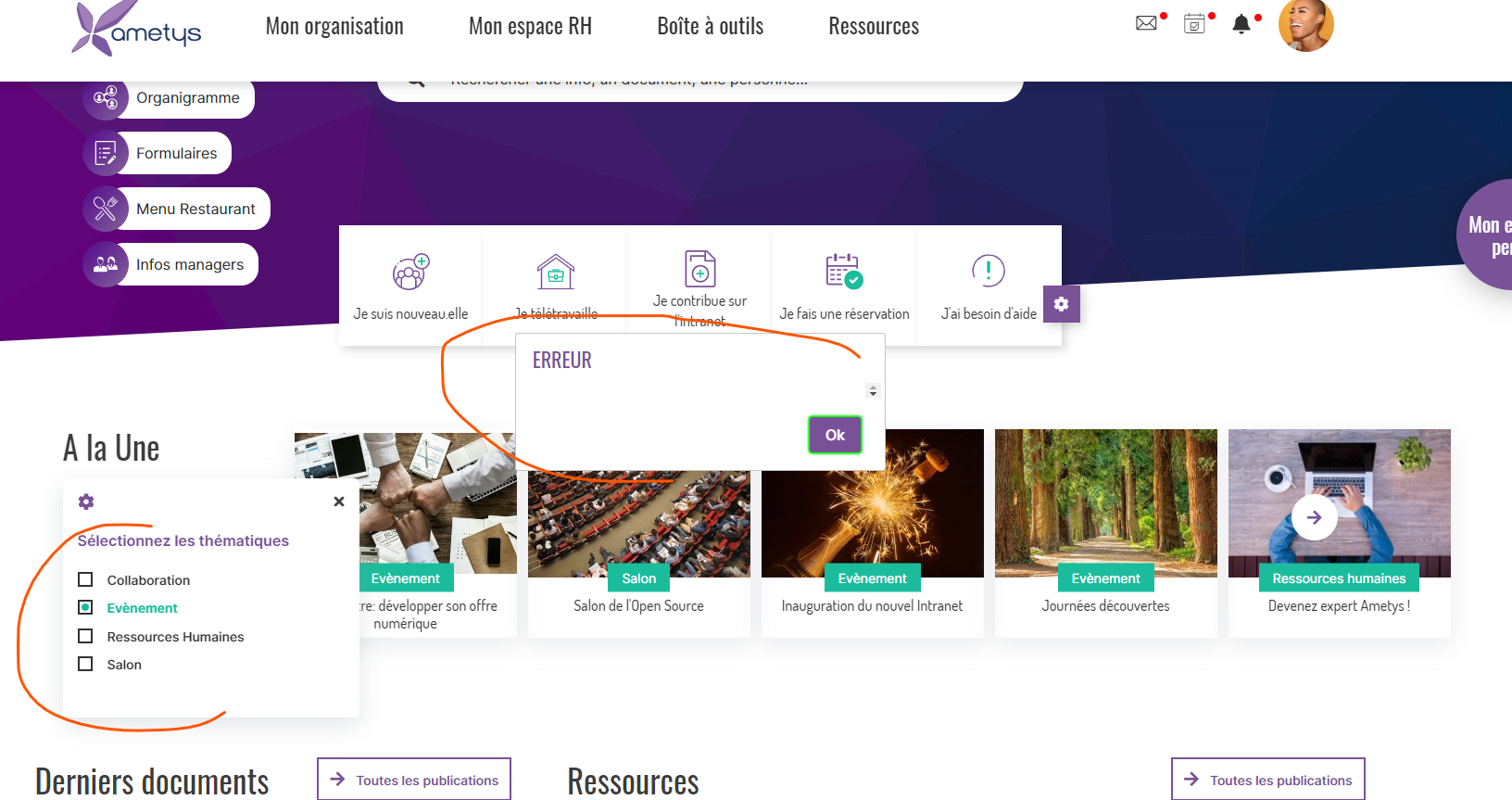The height and width of the screenshot is (800, 1512).
Task: Open the notifications bell
Action: coord(1241,24)
